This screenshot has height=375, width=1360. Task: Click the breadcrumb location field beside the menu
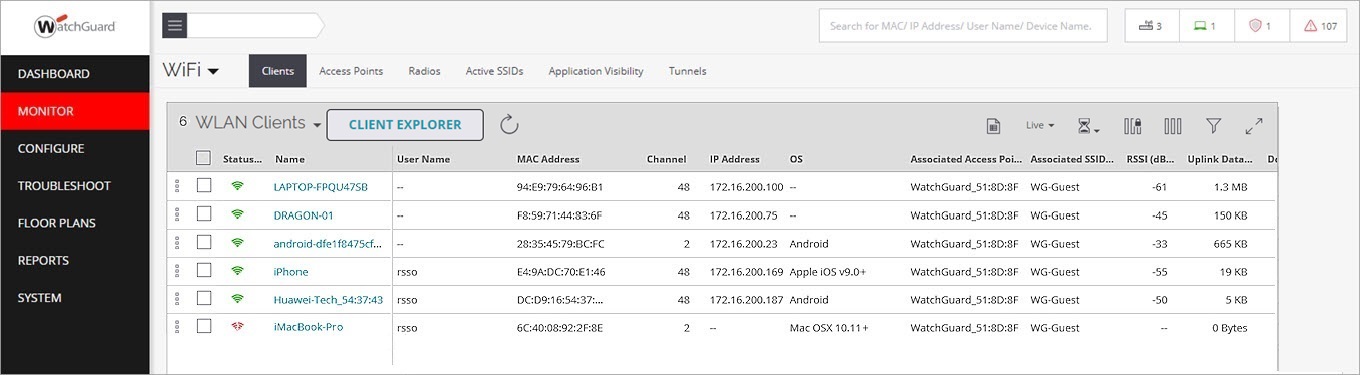pyautogui.click(x=257, y=26)
